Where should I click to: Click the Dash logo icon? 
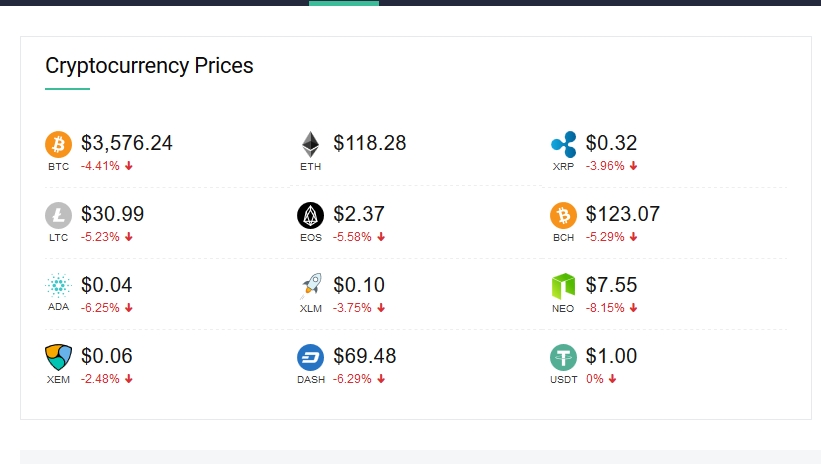pos(311,357)
